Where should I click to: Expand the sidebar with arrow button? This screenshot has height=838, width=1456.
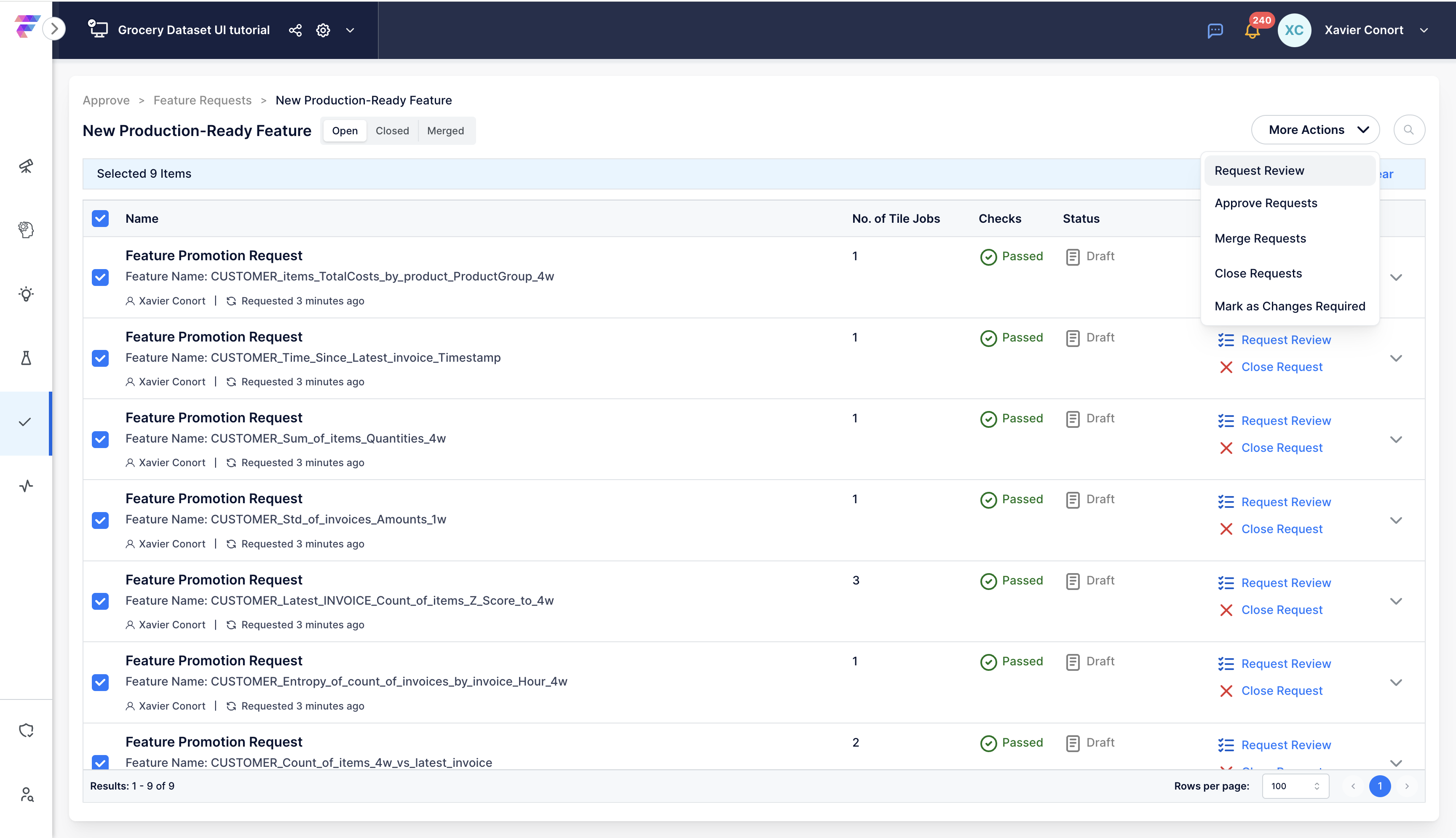54,29
